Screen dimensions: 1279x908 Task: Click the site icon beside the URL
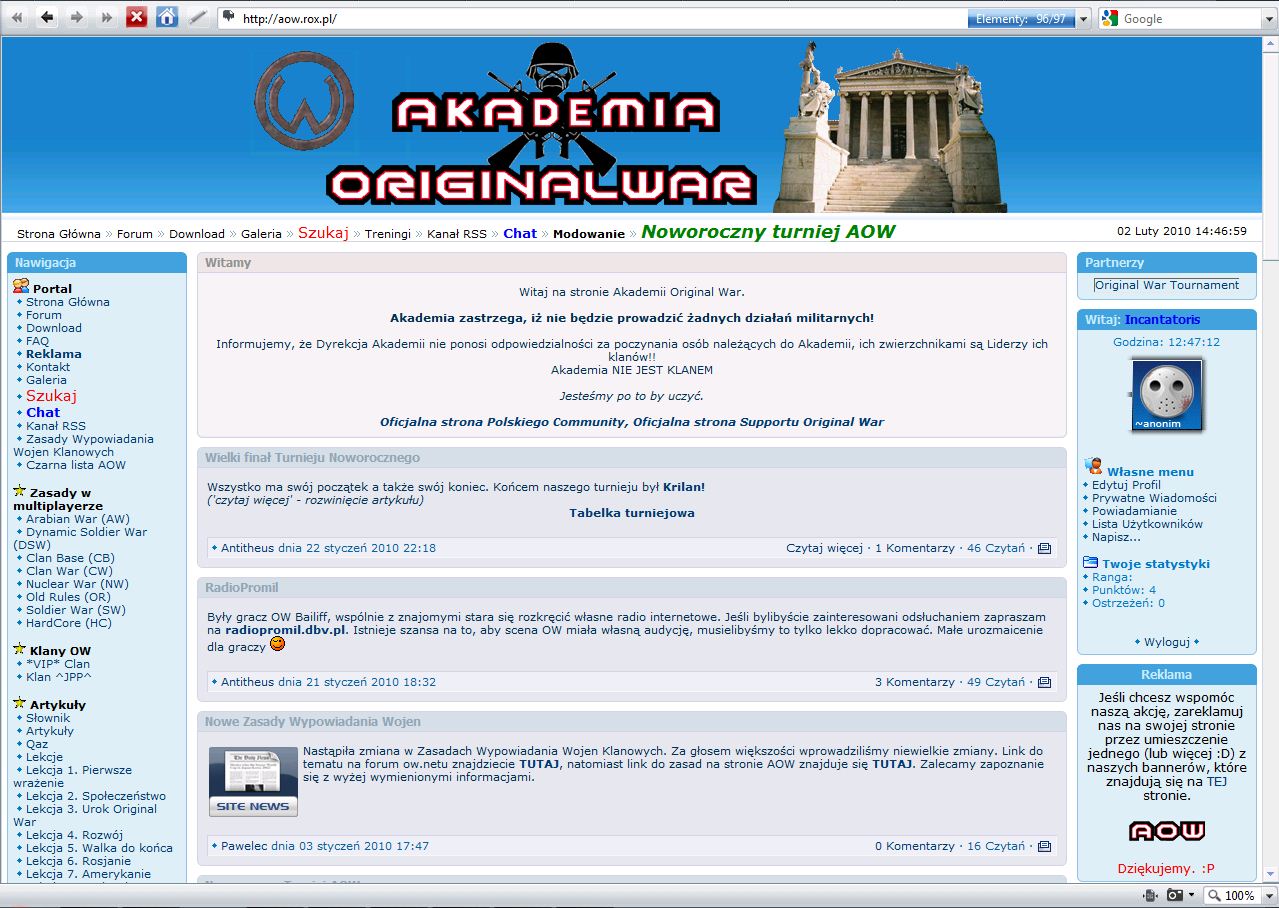[x=229, y=17]
